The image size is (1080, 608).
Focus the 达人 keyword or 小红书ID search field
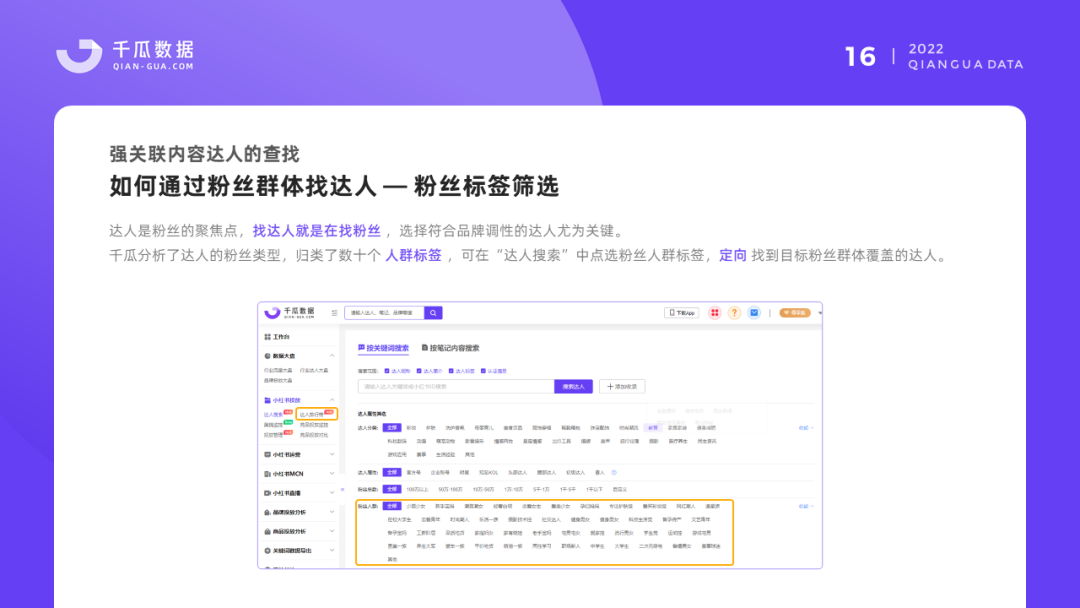456,387
